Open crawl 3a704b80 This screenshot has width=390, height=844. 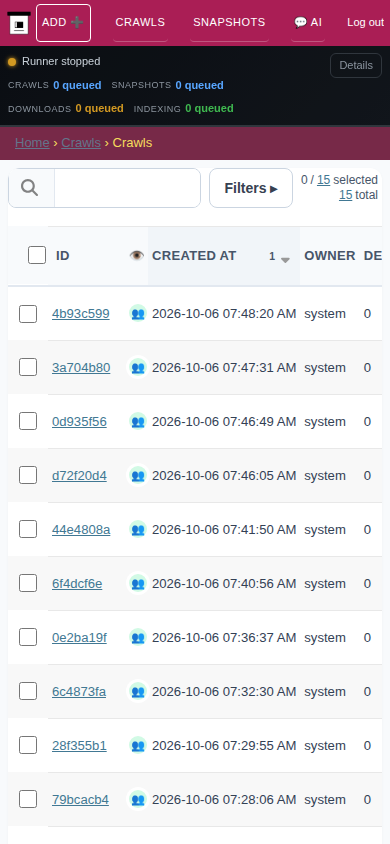[81, 368]
